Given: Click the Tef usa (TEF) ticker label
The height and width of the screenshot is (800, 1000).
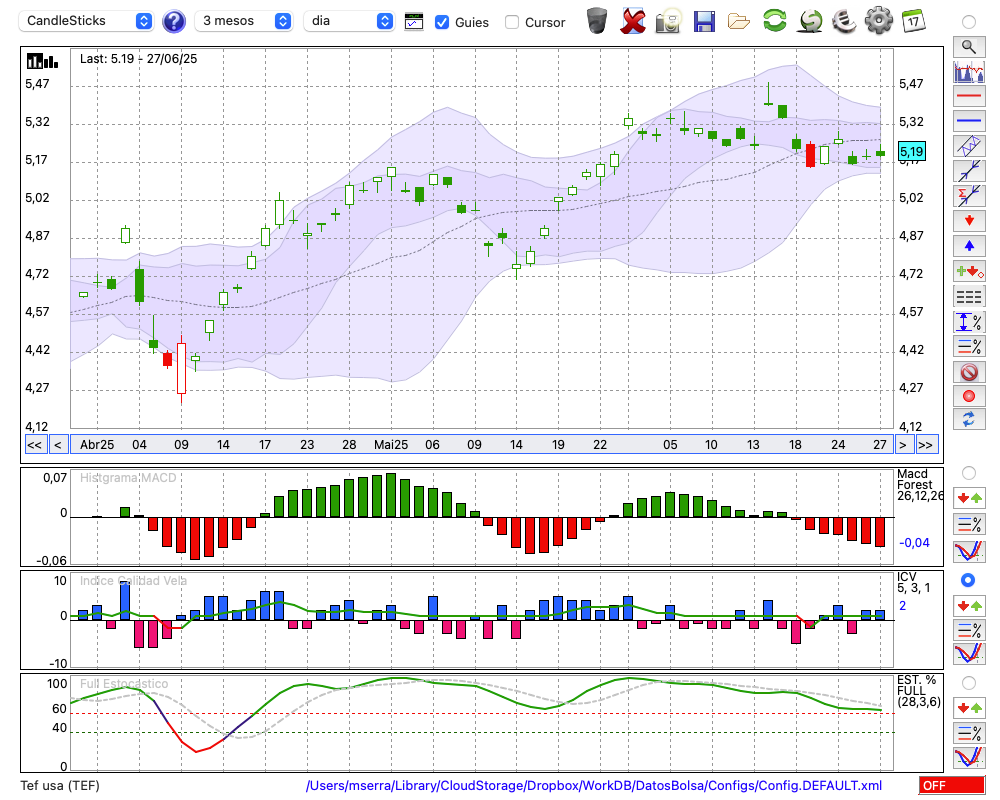Looking at the screenshot, I should tap(60, 785).
